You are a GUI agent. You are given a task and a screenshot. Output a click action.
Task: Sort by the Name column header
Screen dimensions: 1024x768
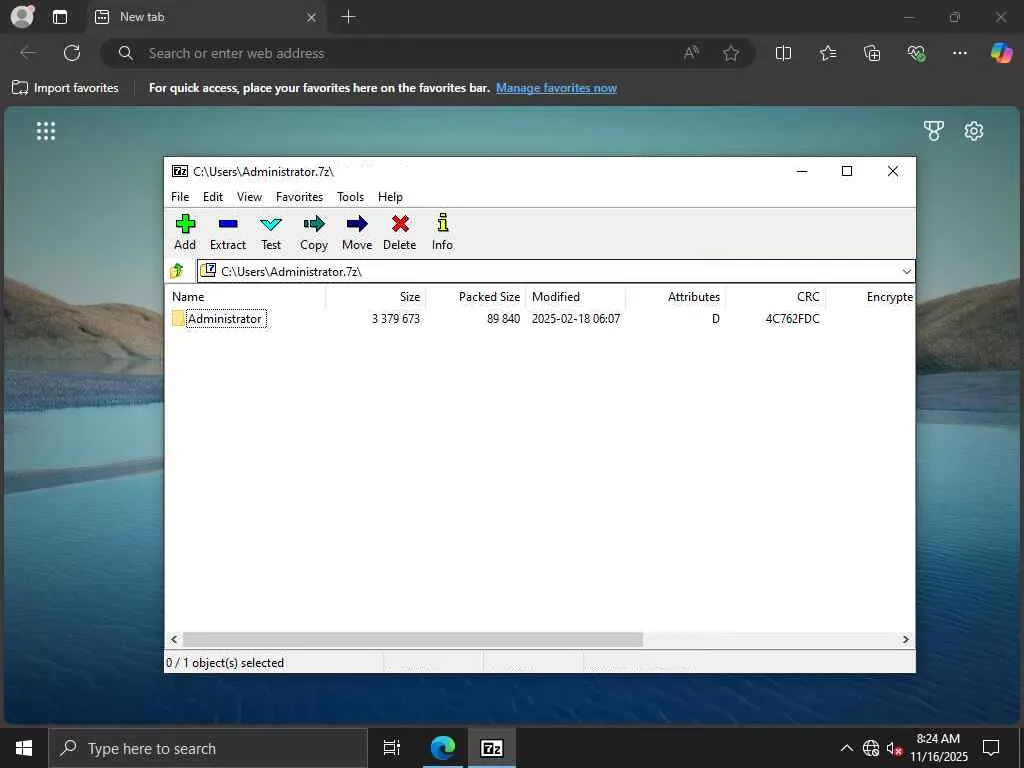tap(245, 296)
